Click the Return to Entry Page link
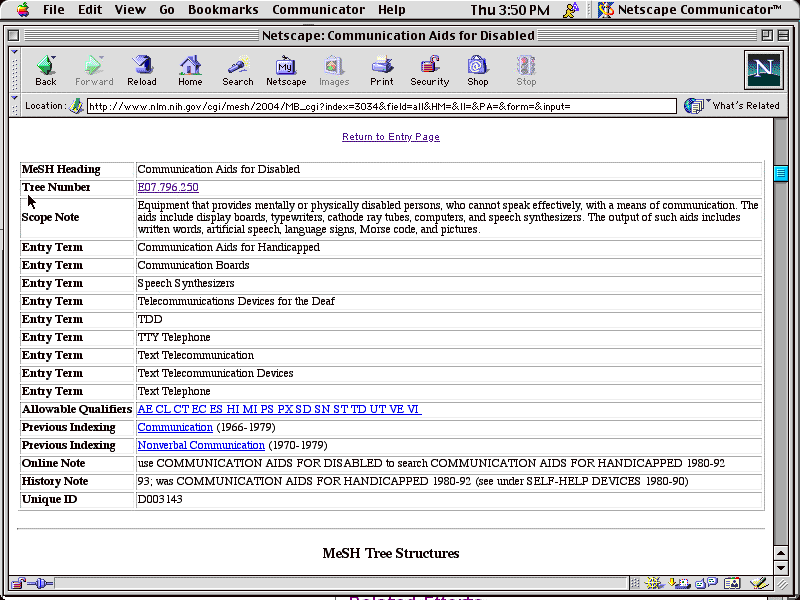The height and width of the screenshot is (600, 800). pyautogui.click(x=391, y=137)
